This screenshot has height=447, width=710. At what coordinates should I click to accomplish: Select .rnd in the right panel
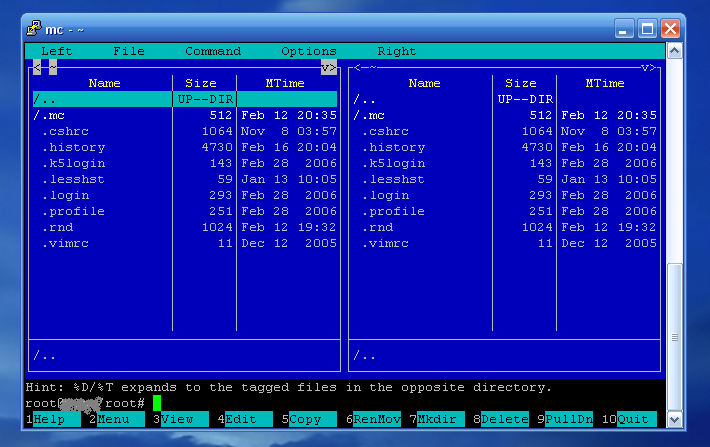(505, 227)
